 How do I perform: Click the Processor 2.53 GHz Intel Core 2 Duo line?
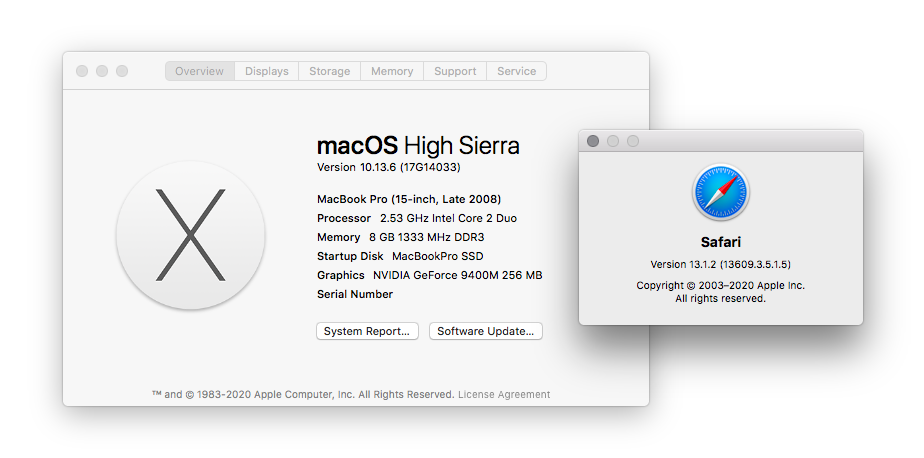coord(417,218)
